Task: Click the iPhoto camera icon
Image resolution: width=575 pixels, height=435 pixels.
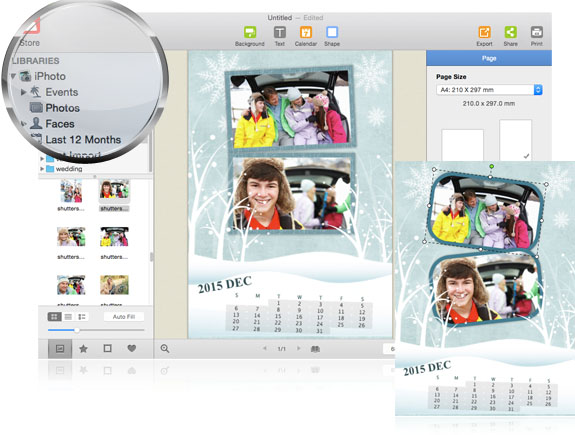Action: [25, 76]
